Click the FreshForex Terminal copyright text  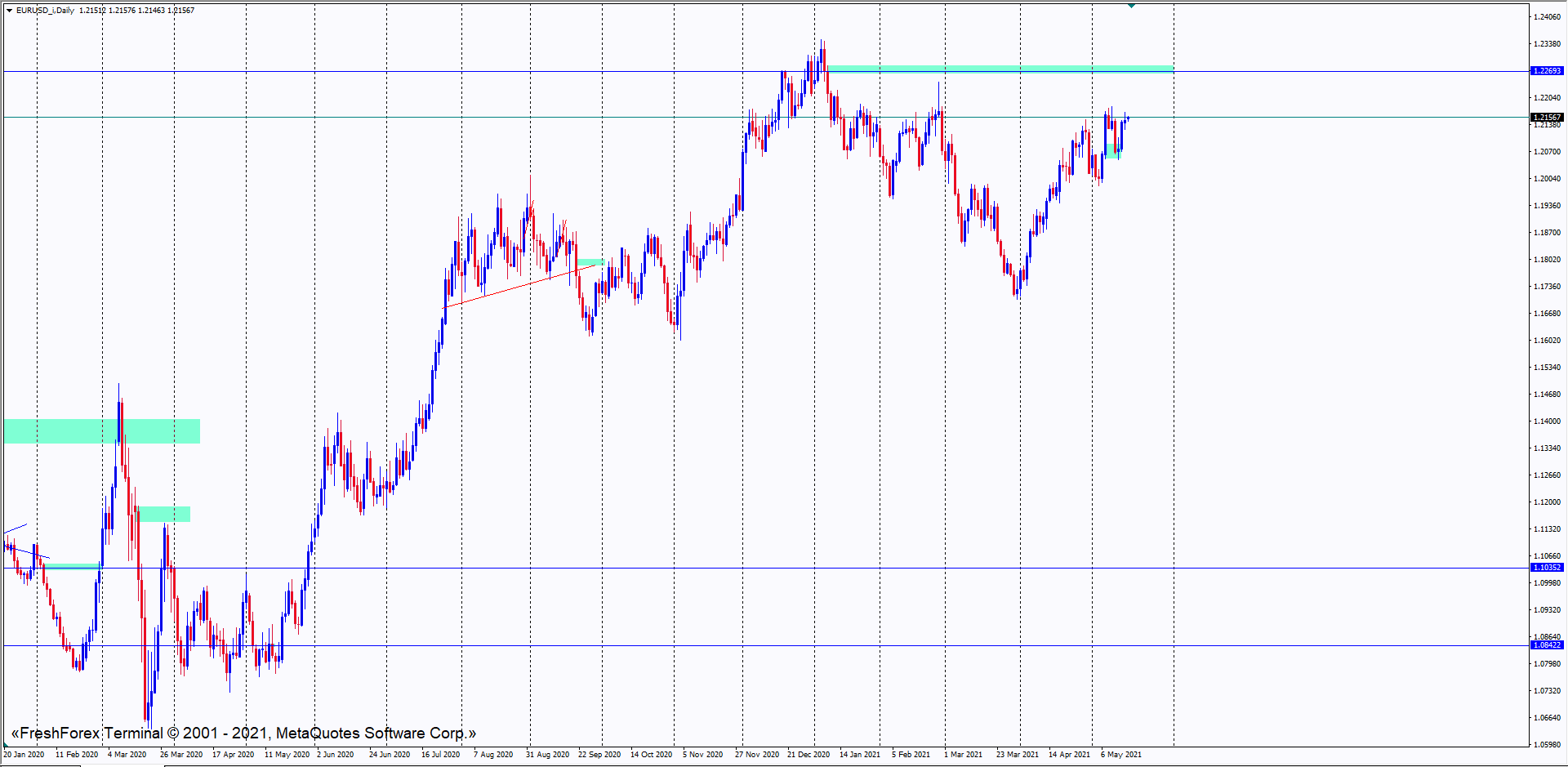[243, 734]
